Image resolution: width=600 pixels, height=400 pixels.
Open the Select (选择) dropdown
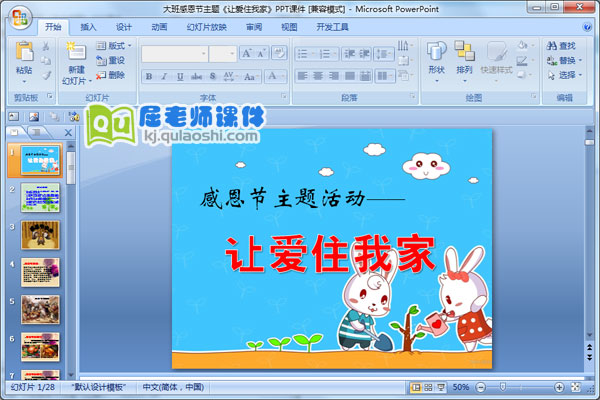[561, 75]
